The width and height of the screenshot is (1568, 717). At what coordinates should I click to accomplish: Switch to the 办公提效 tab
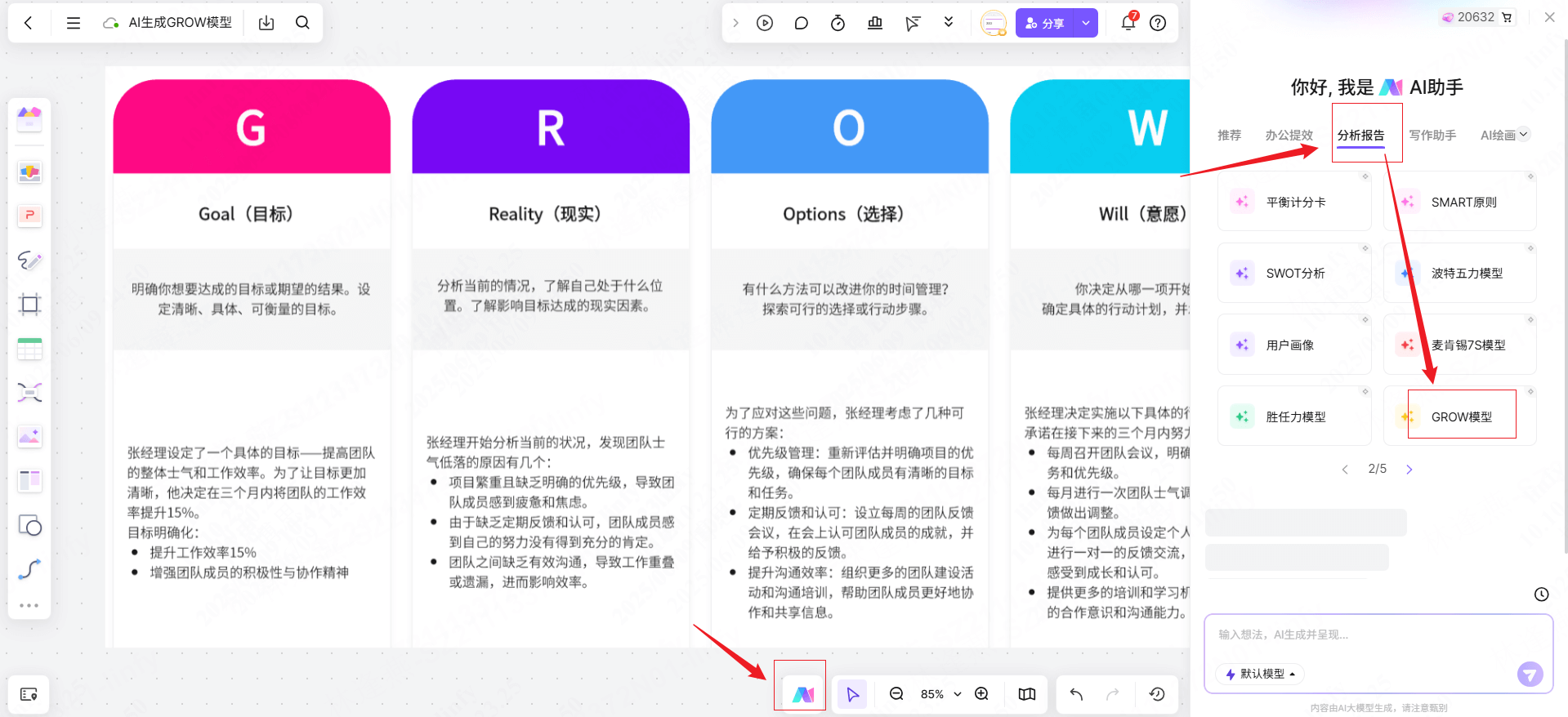pyautogui.click(x=1289, y=135)
